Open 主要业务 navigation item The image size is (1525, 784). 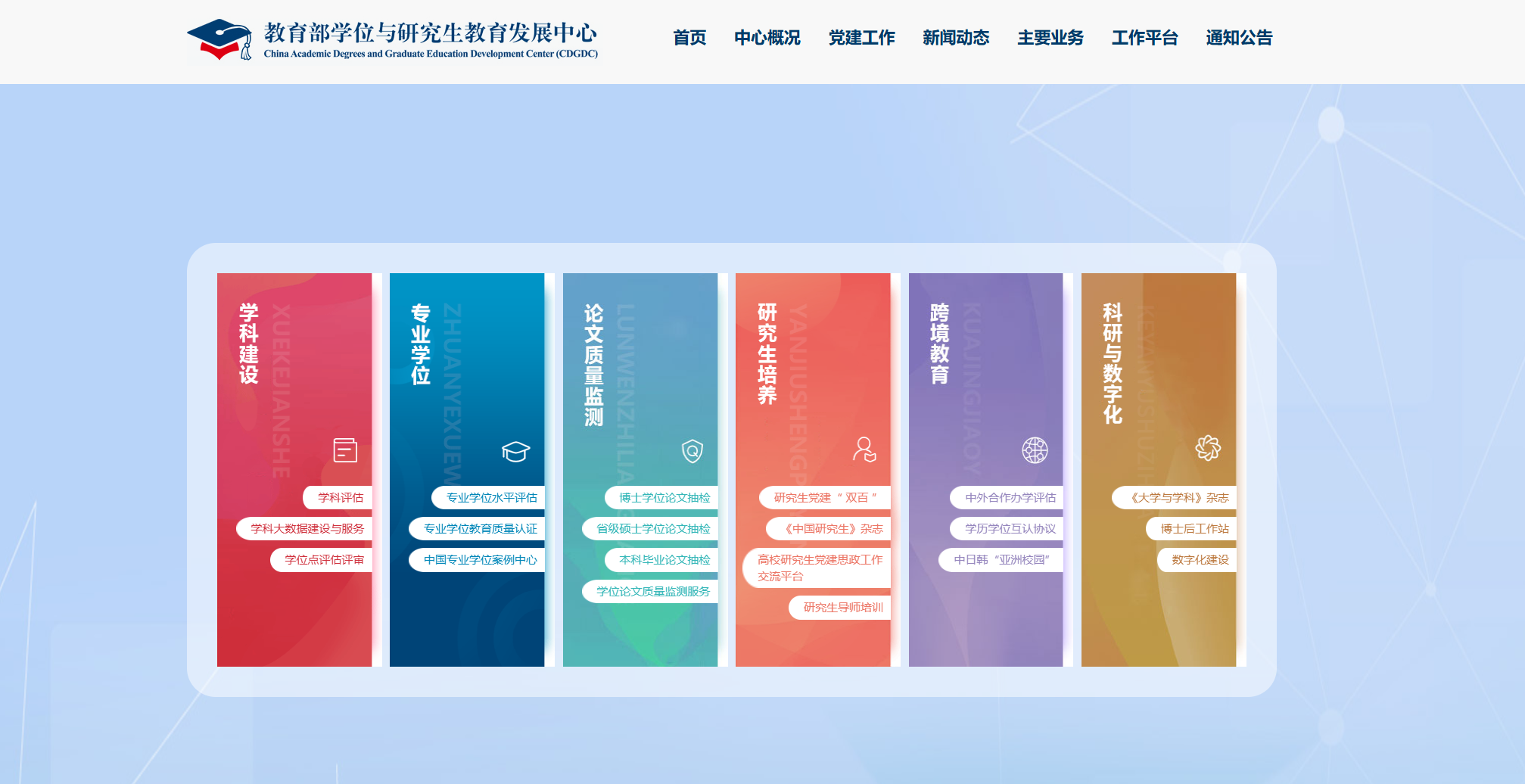1050,38
